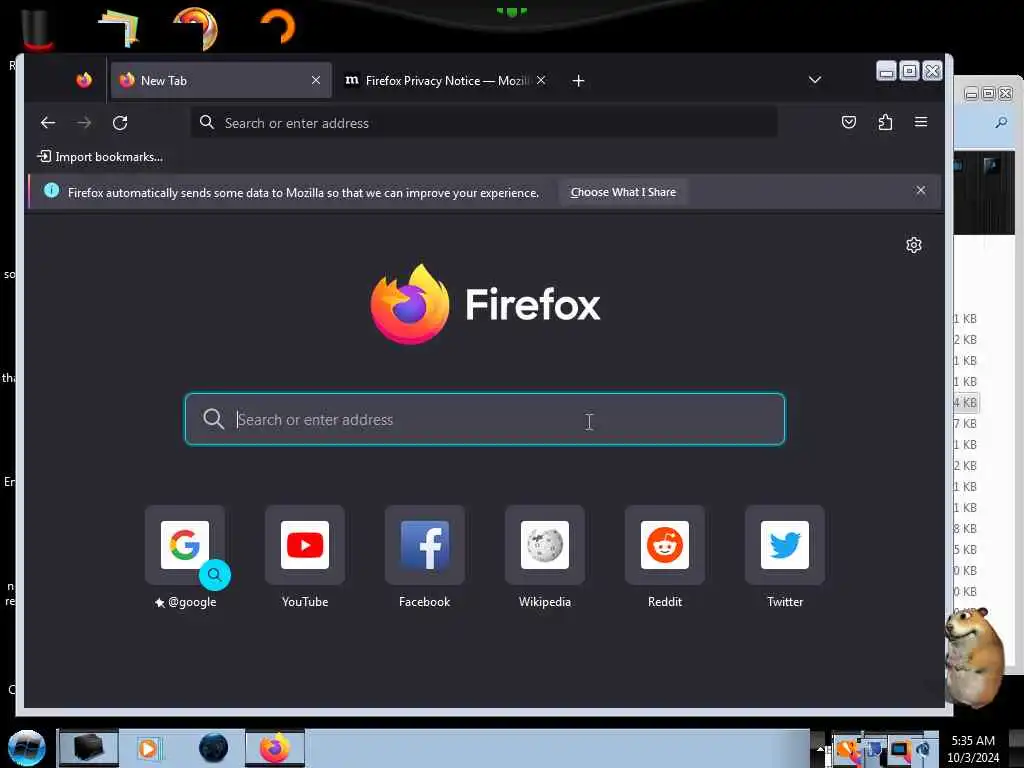Screen dimensions: 1024x768
Task: Close the New Tab tab
Action: (x=315, y=80)
